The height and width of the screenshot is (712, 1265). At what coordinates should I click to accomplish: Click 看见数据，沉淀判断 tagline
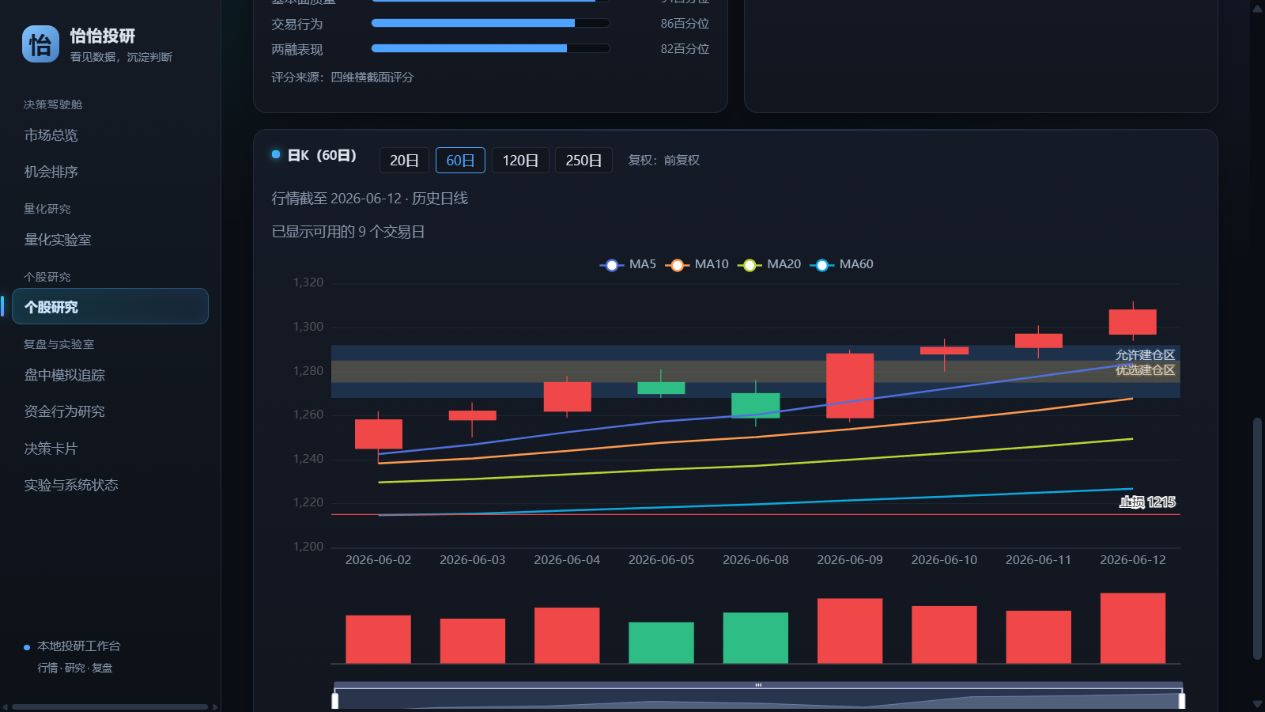(121, 57)
